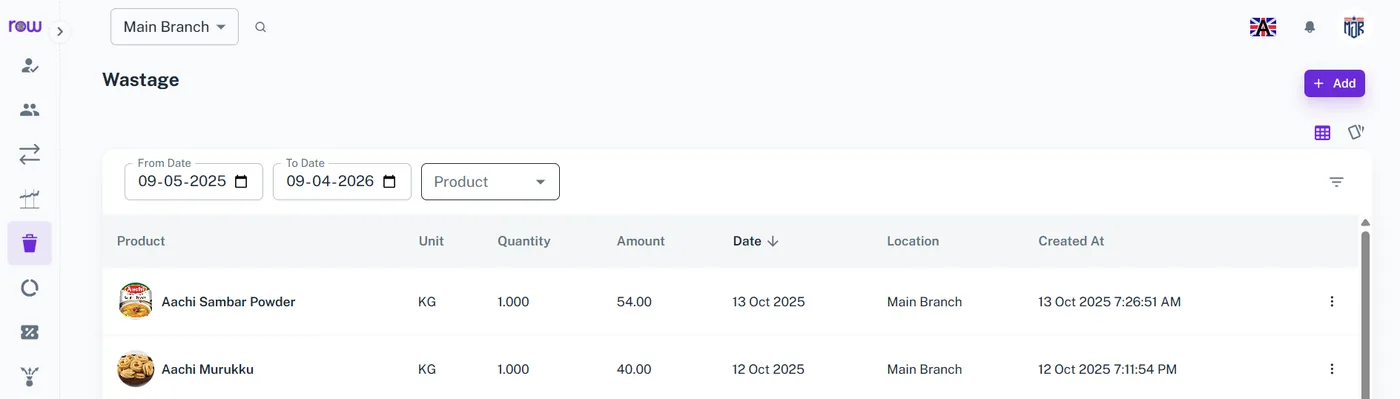Screen dimensions: 1400x399
Task: Sort by the Amount column header
Action: 641,241
